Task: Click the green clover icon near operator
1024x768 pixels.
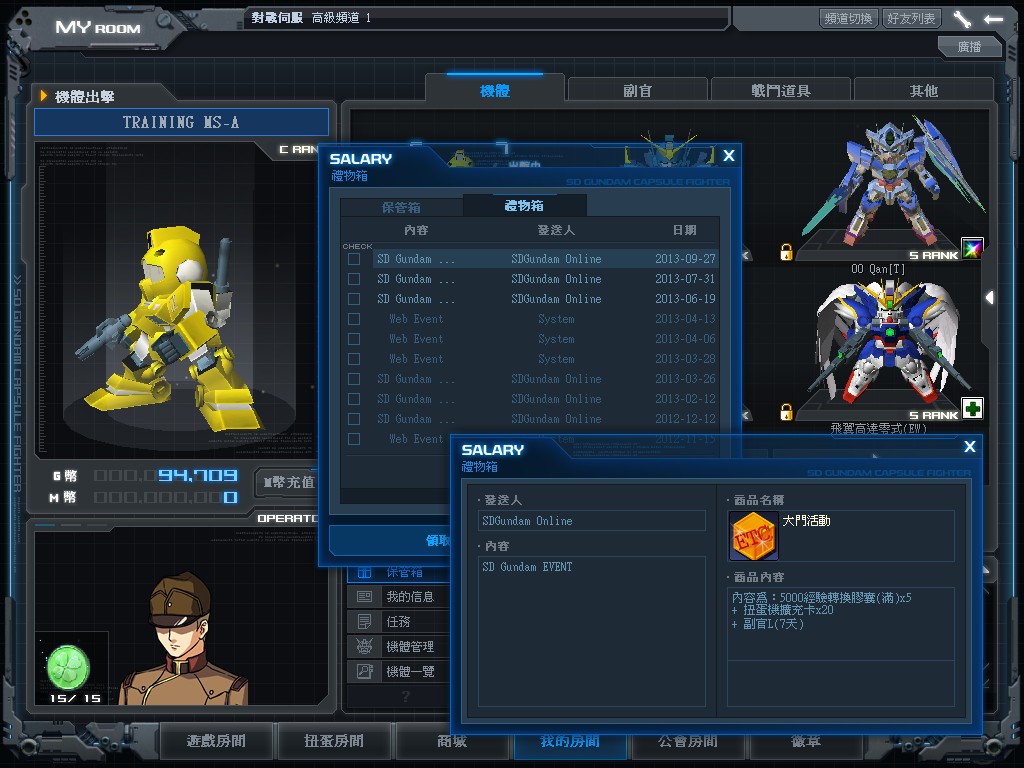Action: pos(68,667)
